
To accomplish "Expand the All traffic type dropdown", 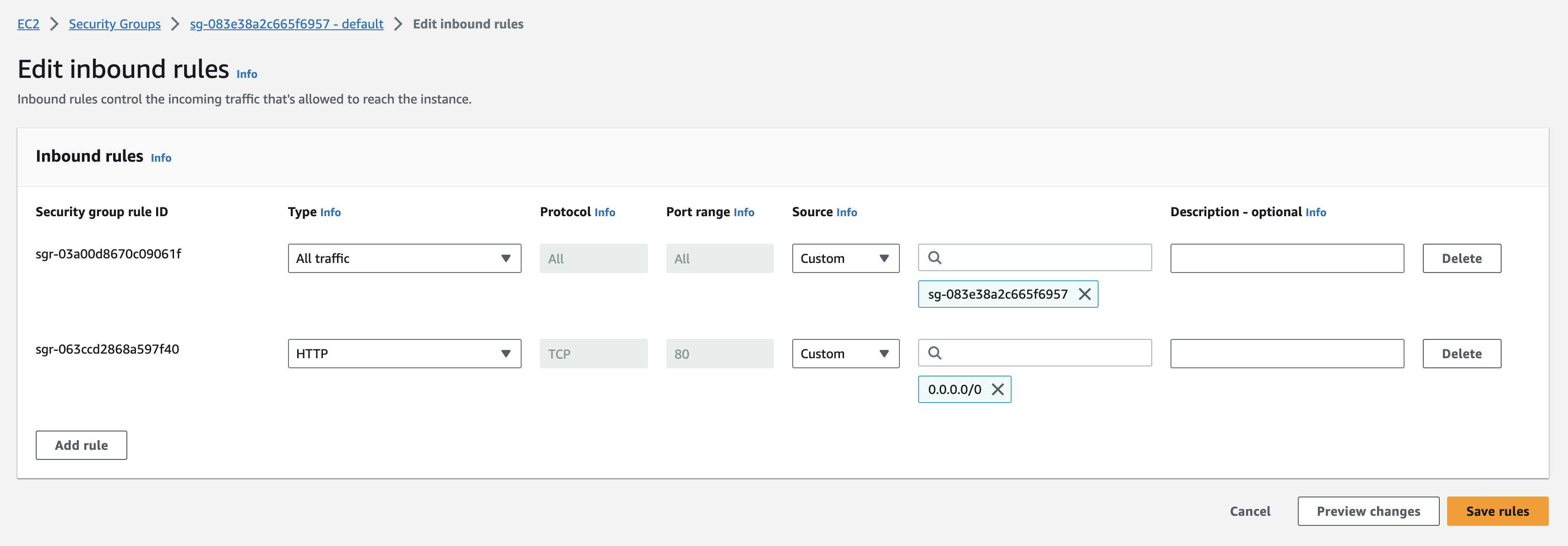I will coord(404,259).
